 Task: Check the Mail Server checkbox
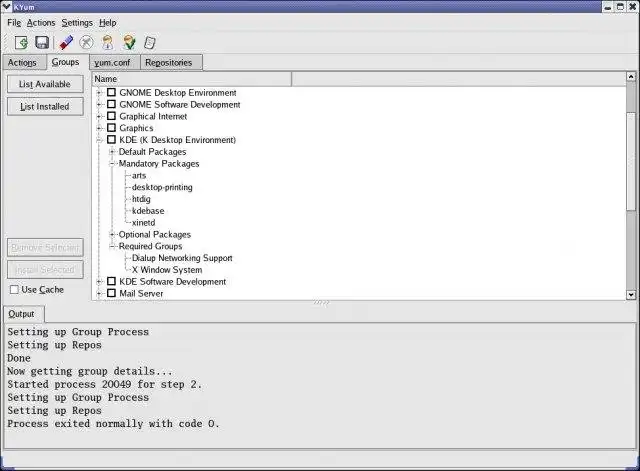(111, 293)
